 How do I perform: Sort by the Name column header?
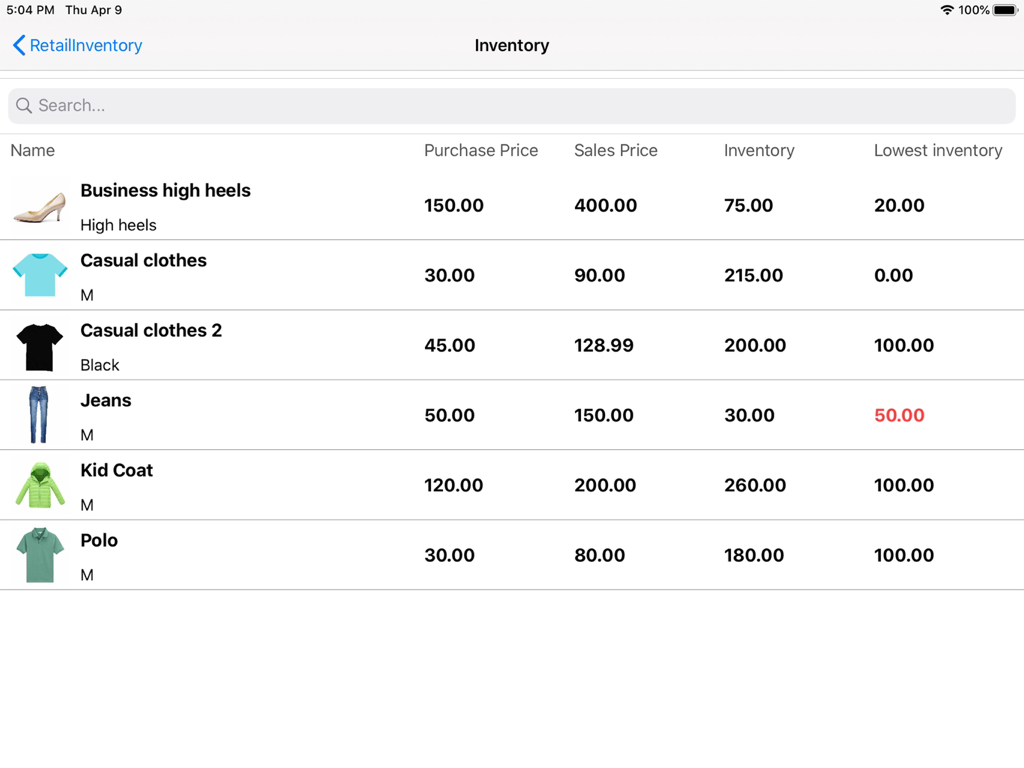[32, 150]
